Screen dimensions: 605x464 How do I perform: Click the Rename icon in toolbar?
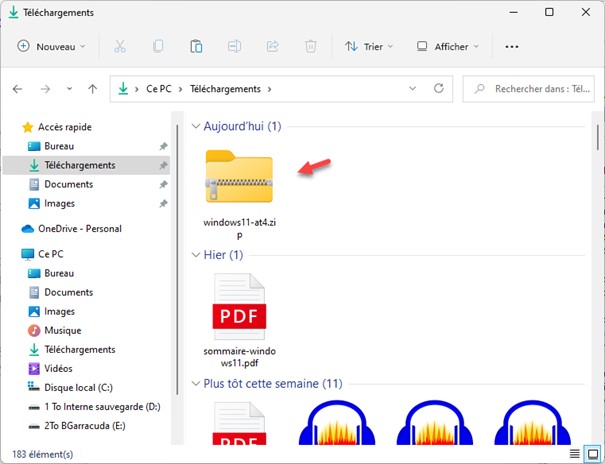click(234, 47)
